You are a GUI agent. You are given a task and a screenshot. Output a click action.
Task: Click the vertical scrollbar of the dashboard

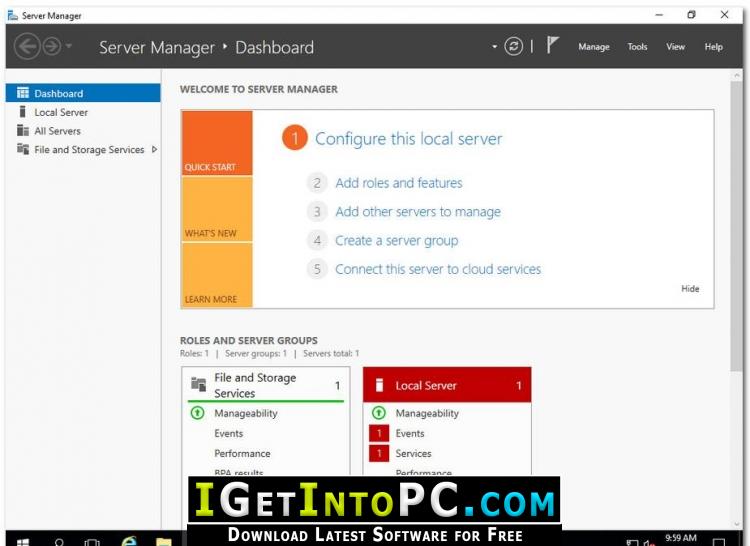click(x=737, y=225)
